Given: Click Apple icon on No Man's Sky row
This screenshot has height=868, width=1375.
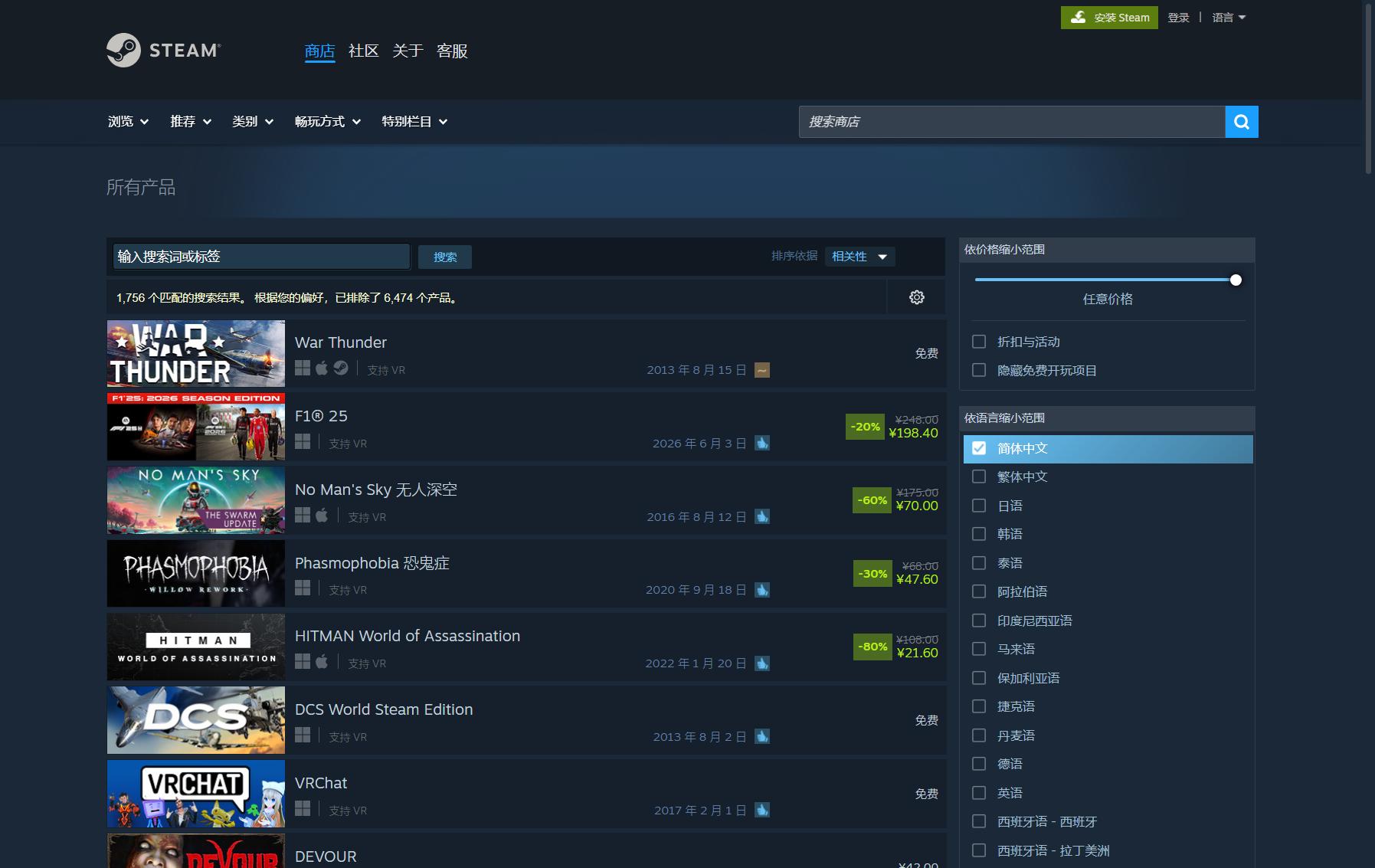Looking at the screenshot, I should (322, 516).
